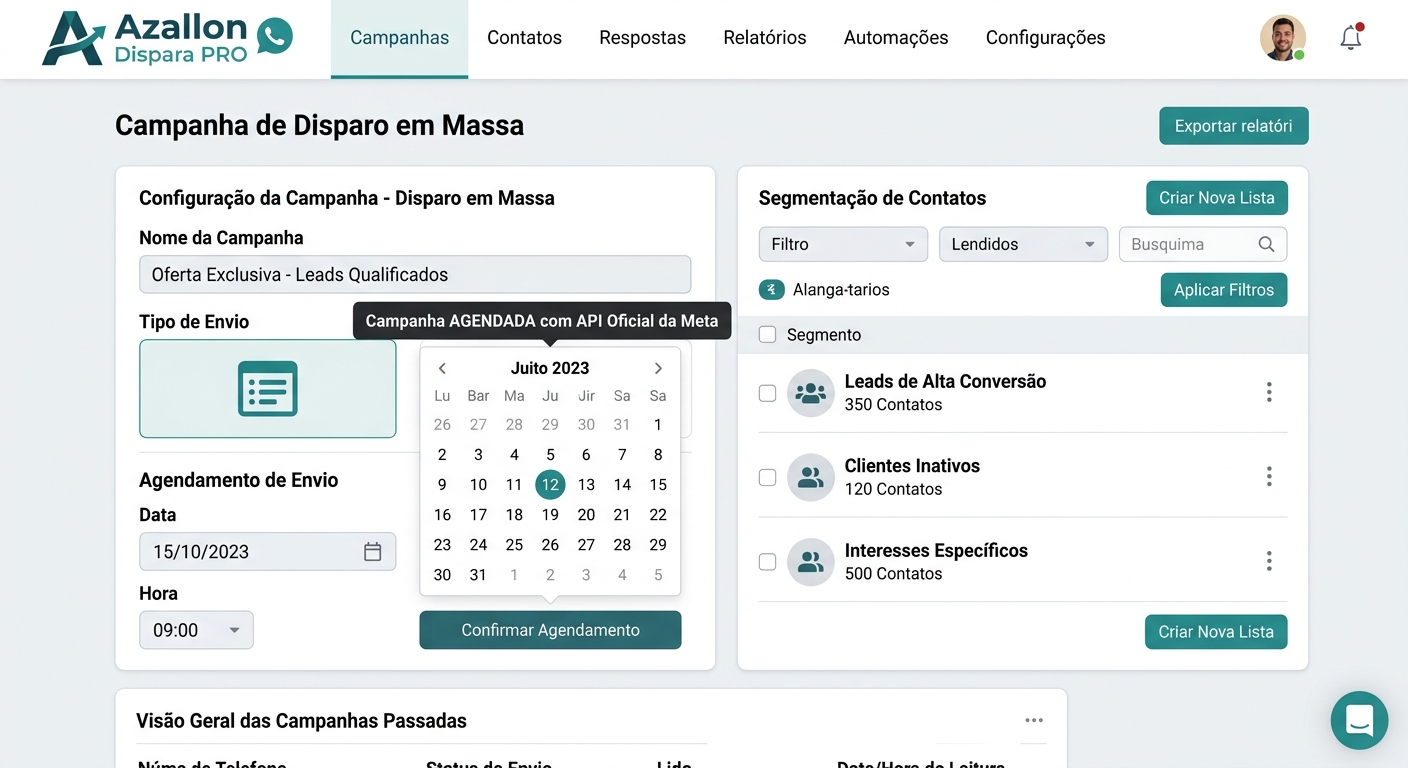Open the Relatórios tab
The width and height of the screenshot is (1408, 768).
point(765,38)
